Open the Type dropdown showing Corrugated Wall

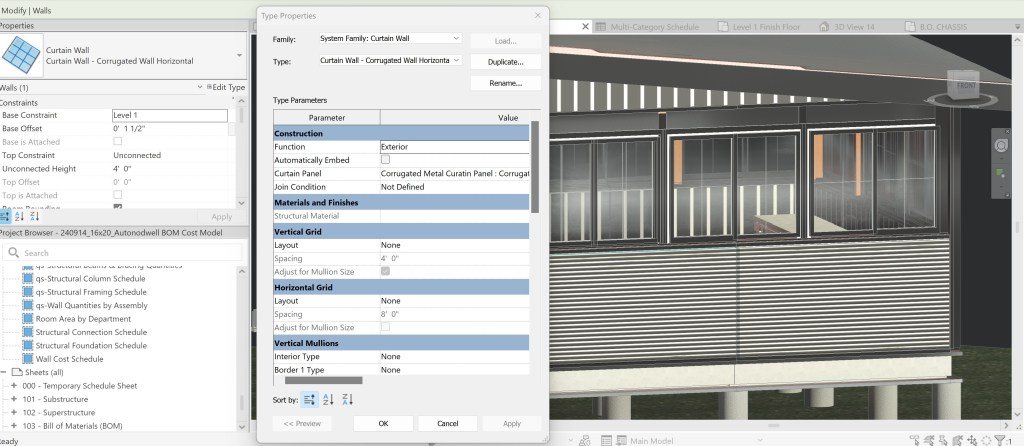click(389, 61)
